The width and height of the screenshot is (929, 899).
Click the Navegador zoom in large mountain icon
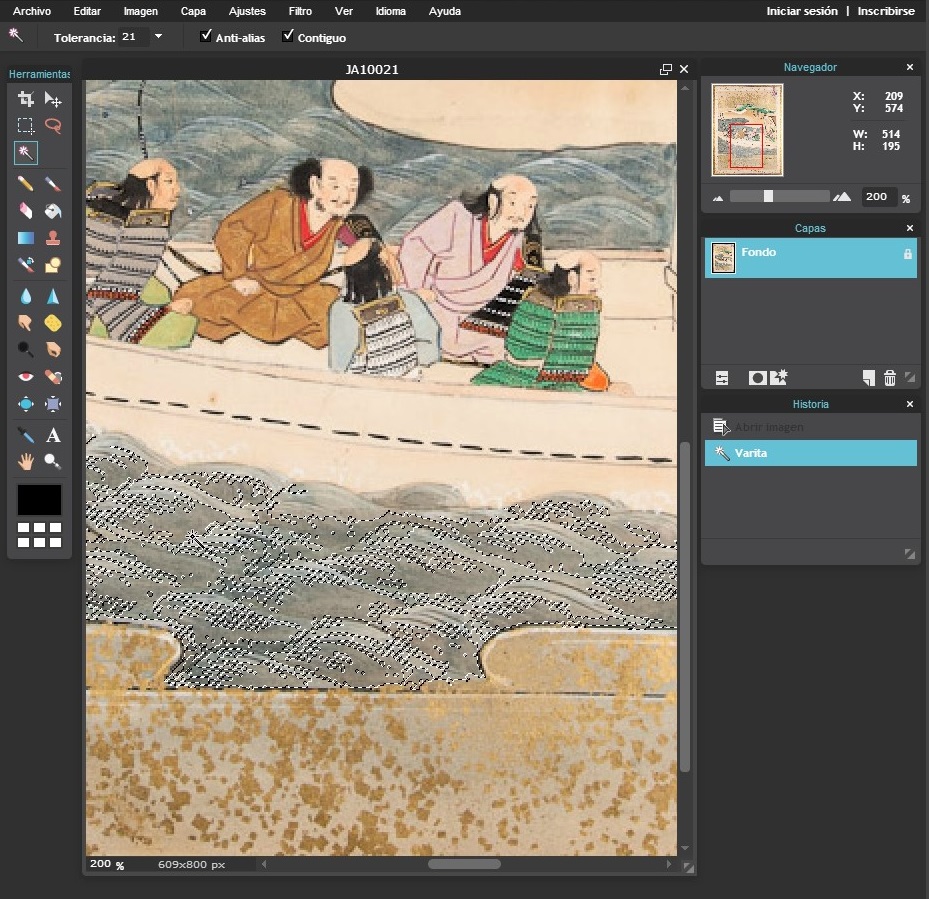click(842, 197)
